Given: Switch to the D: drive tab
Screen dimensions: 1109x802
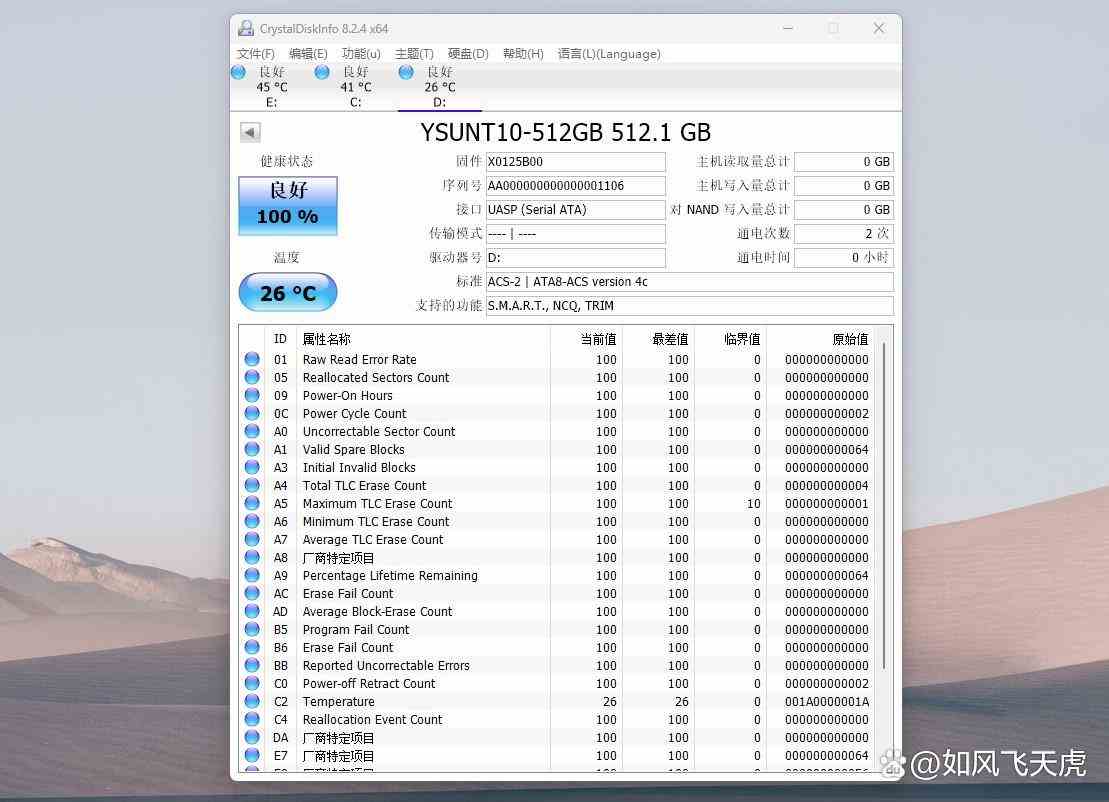Looking at the screenshot, I should 439,87.
